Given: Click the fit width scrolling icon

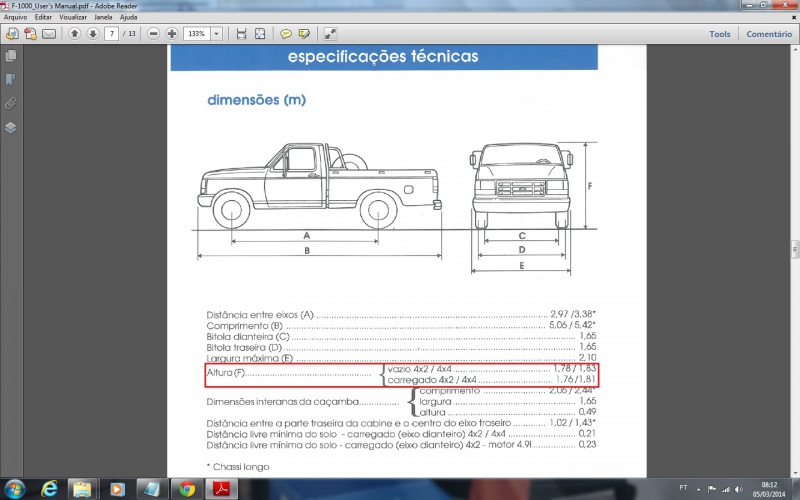Looking at the screenshot, I should 241,34.
